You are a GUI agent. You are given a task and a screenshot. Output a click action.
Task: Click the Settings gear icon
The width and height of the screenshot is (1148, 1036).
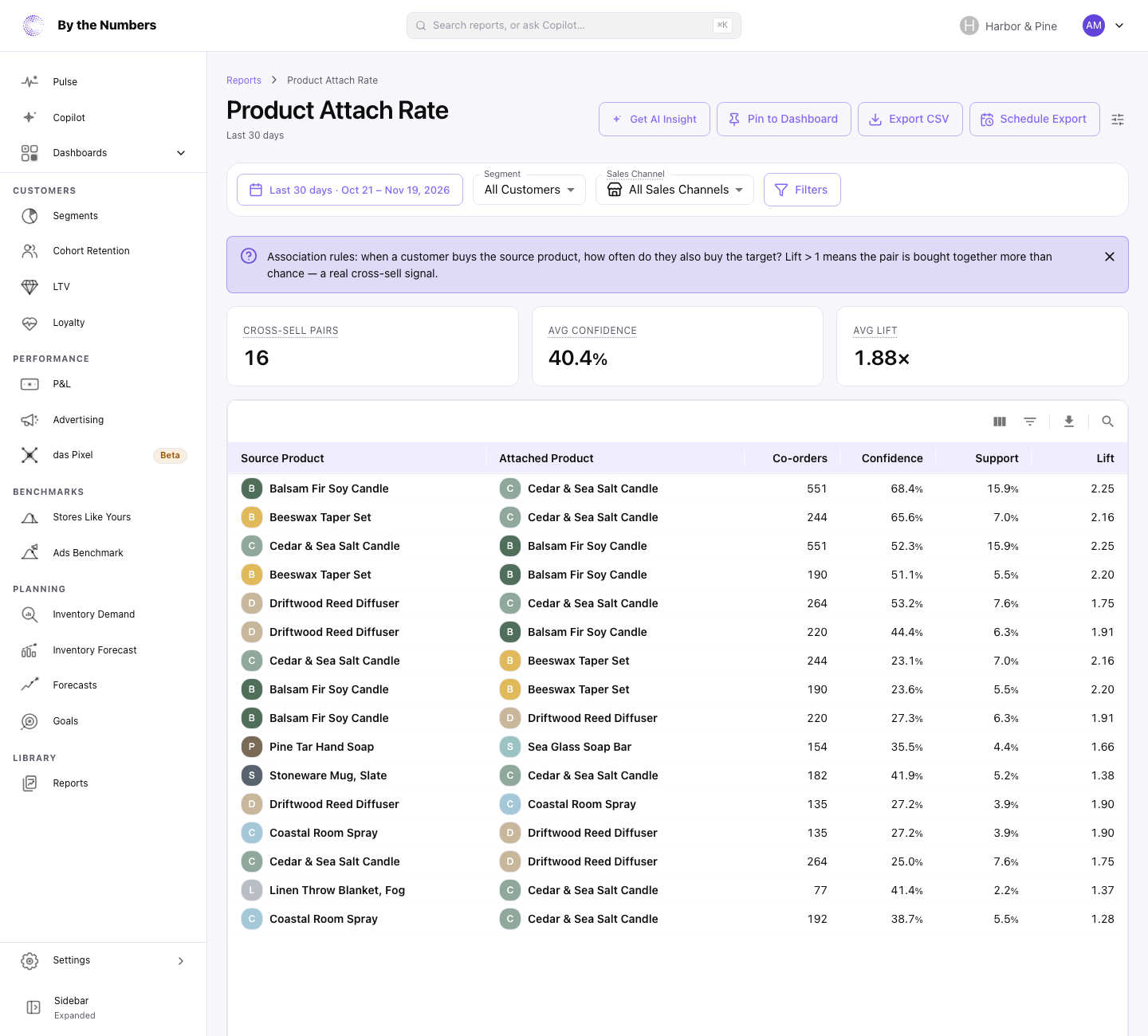click(x=29, y=961)
